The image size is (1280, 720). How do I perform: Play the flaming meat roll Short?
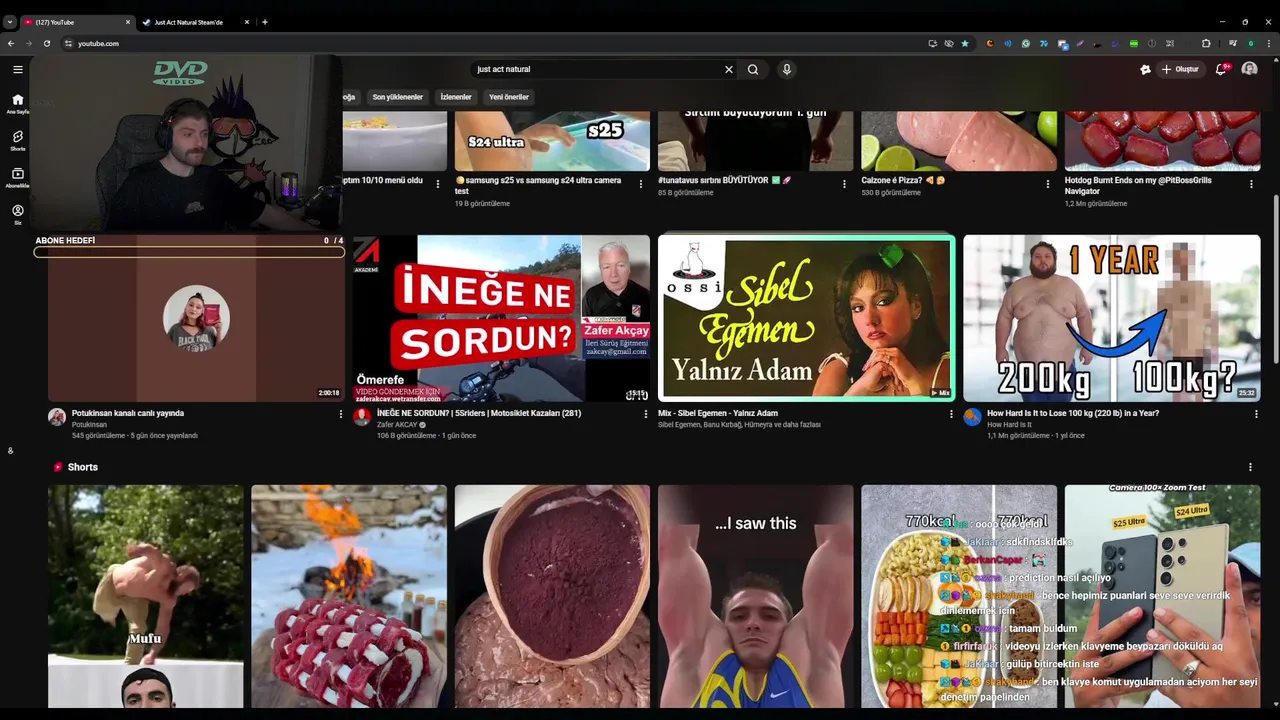tap(349, 597)
